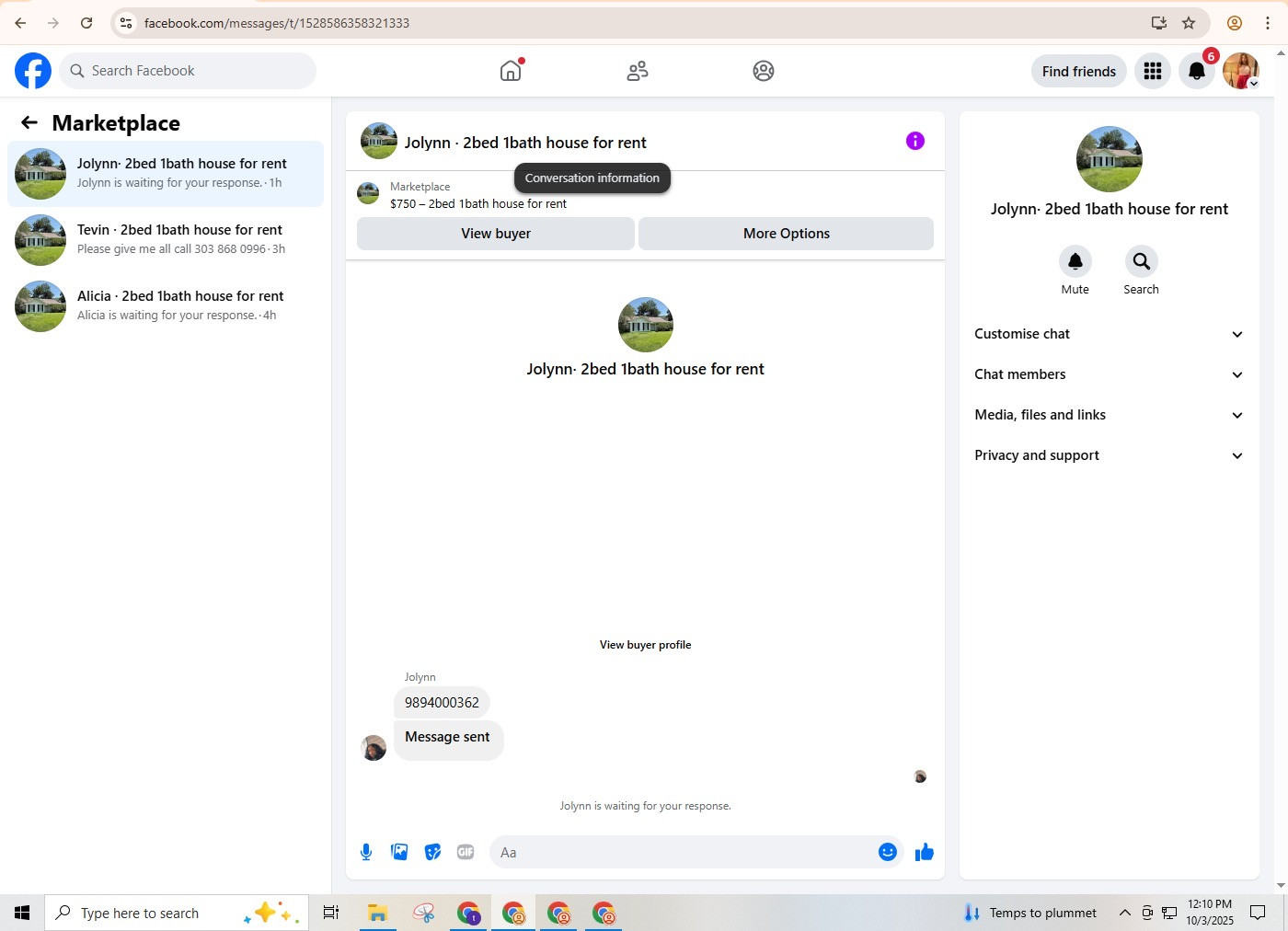
Task: Choose a sticker icon in composer
Action: 432,852
